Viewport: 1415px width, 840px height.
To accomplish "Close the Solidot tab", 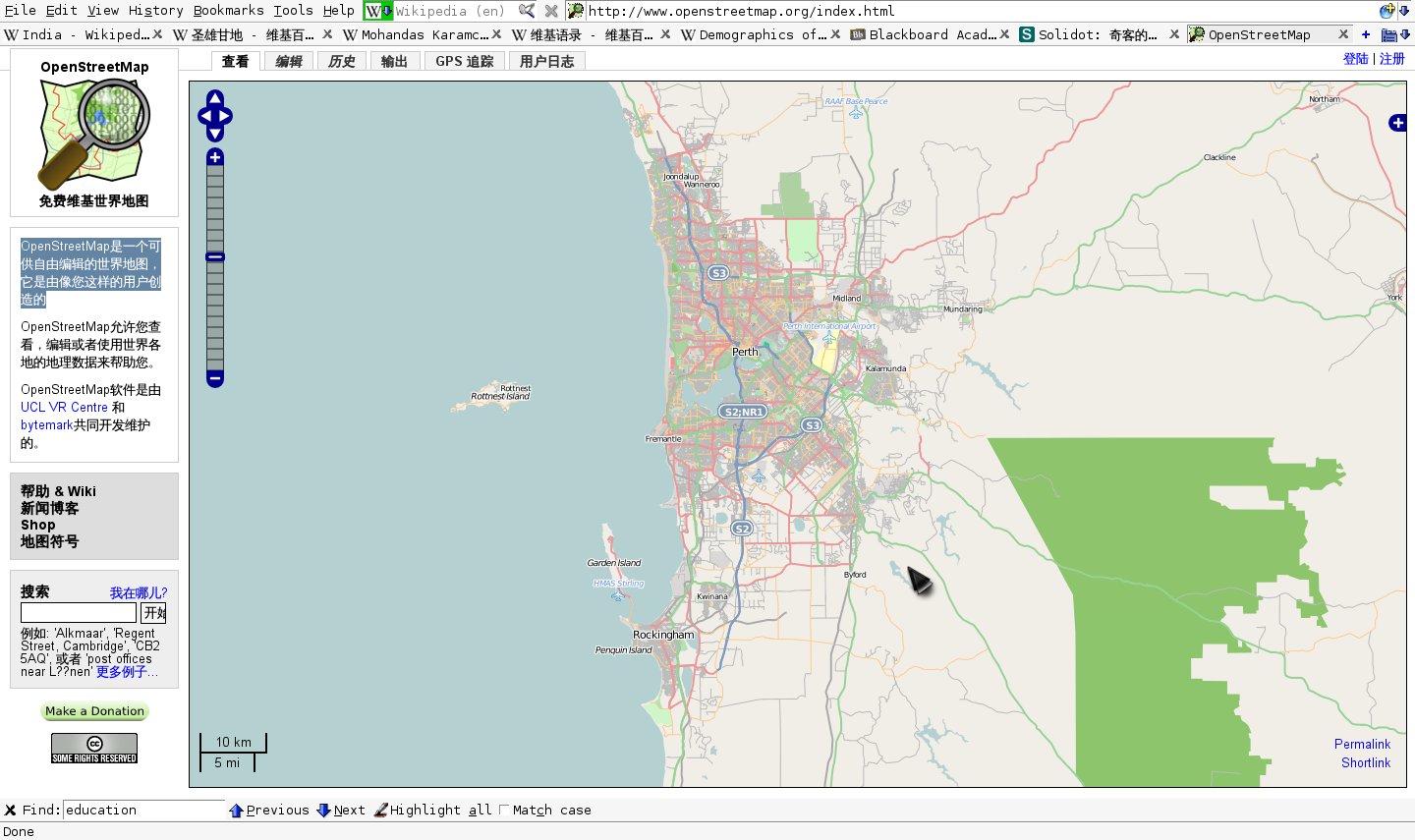I will [x=1174, y=34].
